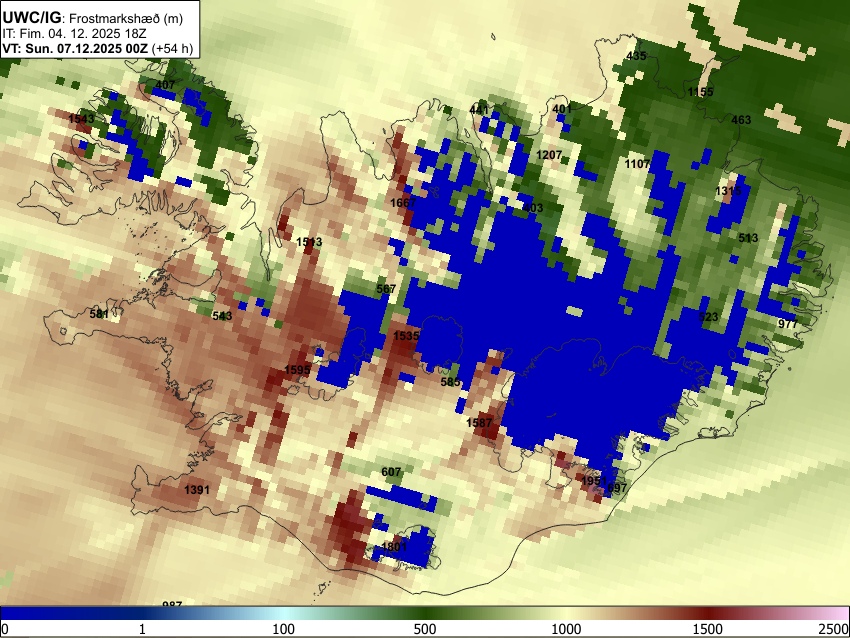Click the color scale label 2500
This screenshot has width=850, height=638.
834,629
